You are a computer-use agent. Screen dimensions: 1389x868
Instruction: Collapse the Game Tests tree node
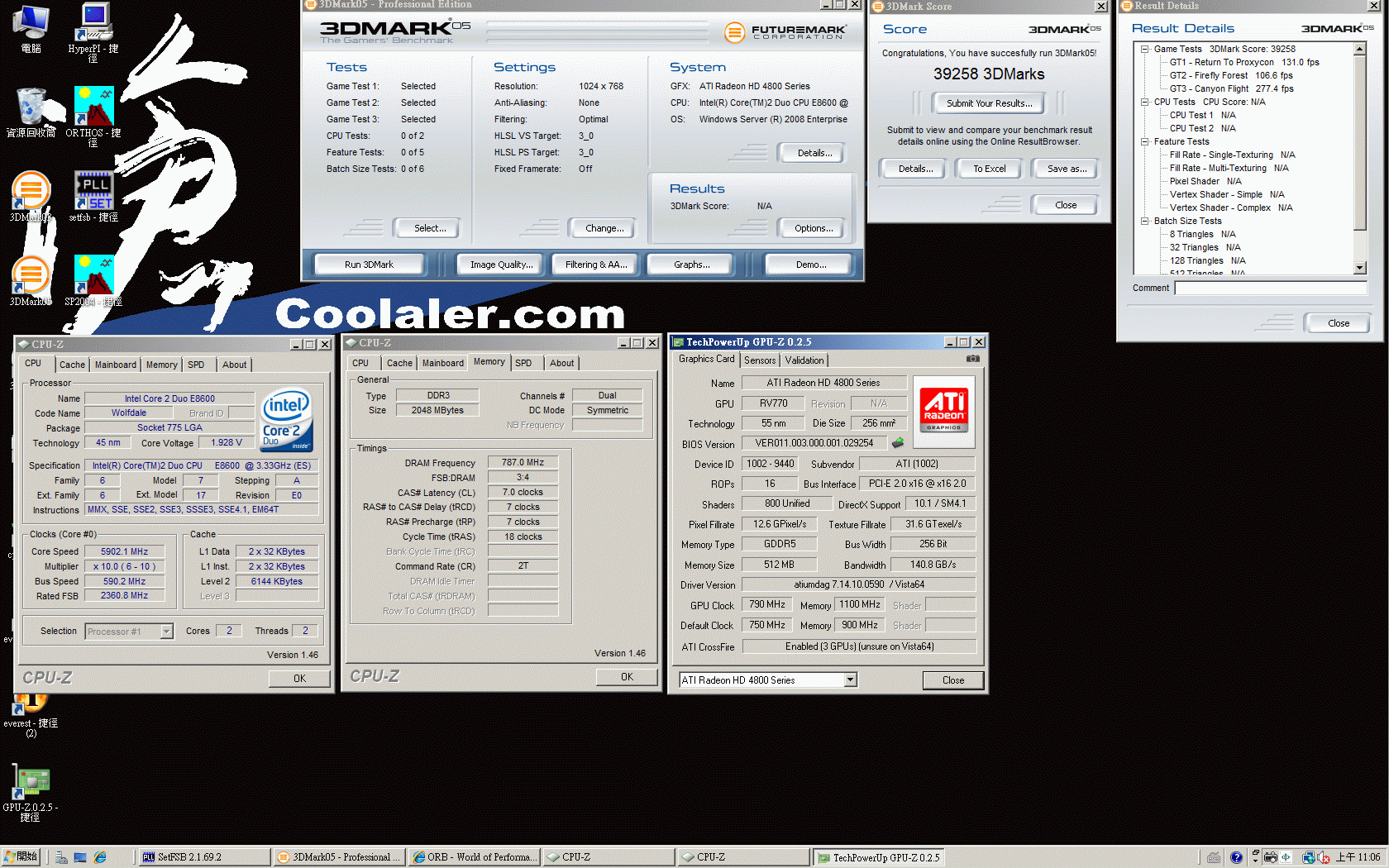1145,49
